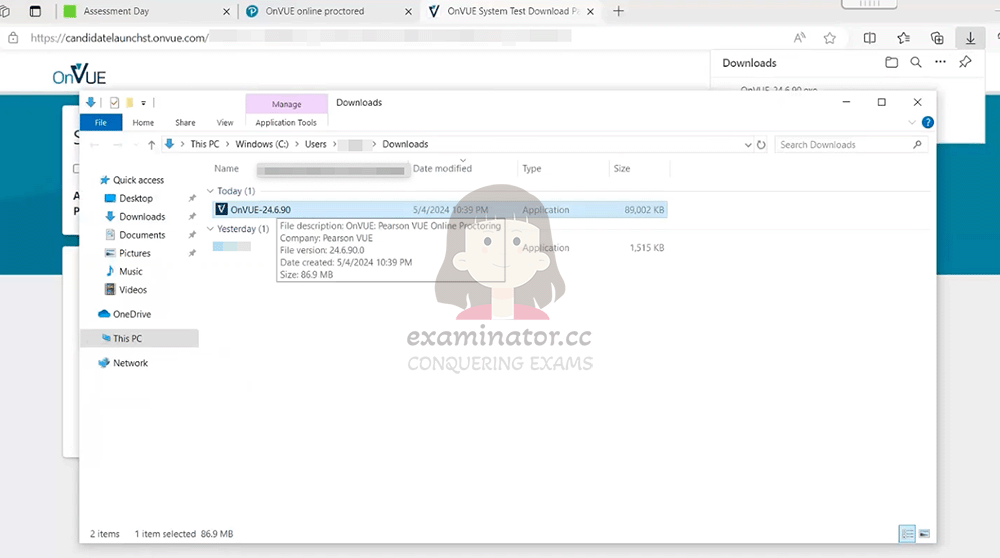Select This PC in navigation pane
The image size is (1000, 558).
(x=139, y=339)
